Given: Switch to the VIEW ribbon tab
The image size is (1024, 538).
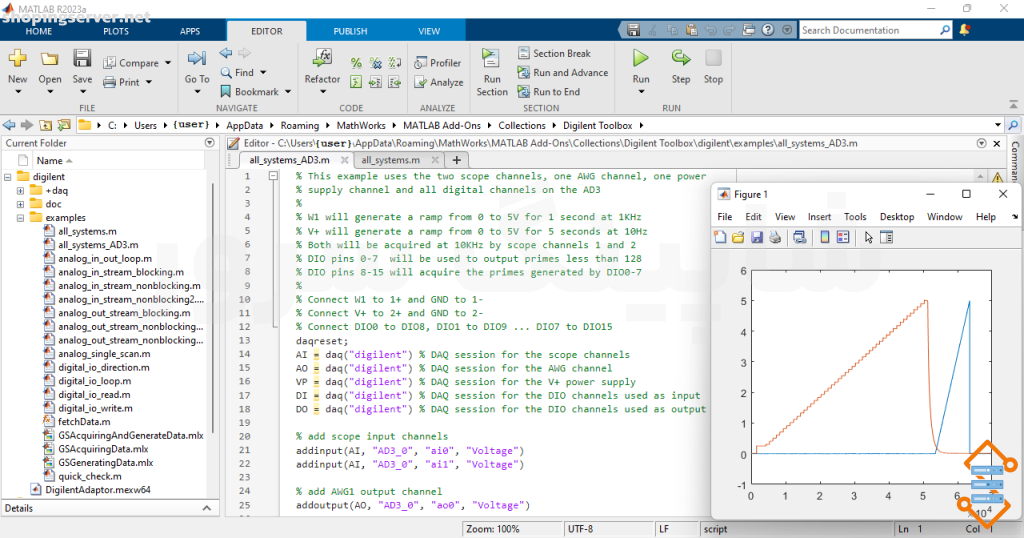Looking at the screenshot, I should click(x=429, y=31).
